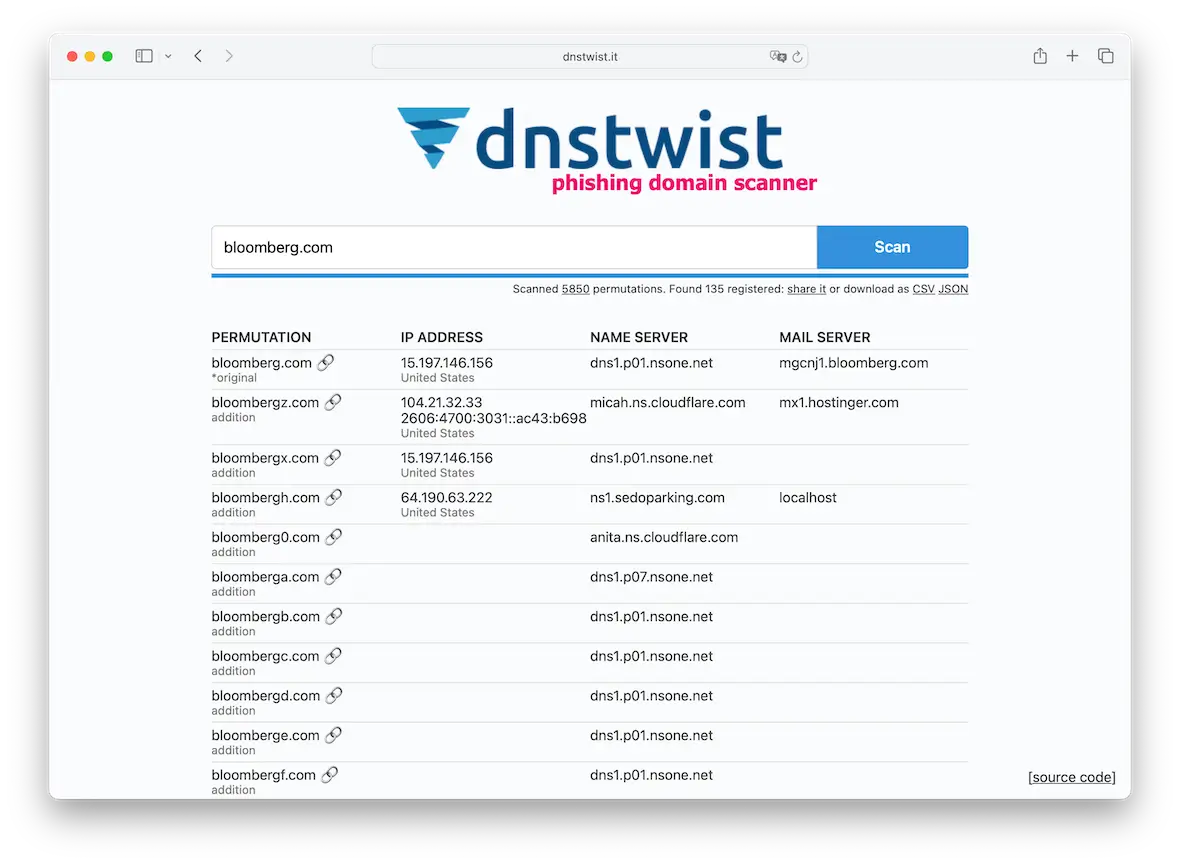
Task: Select the bloomberg0.com permutation text
Action: (x=266, y=537)
